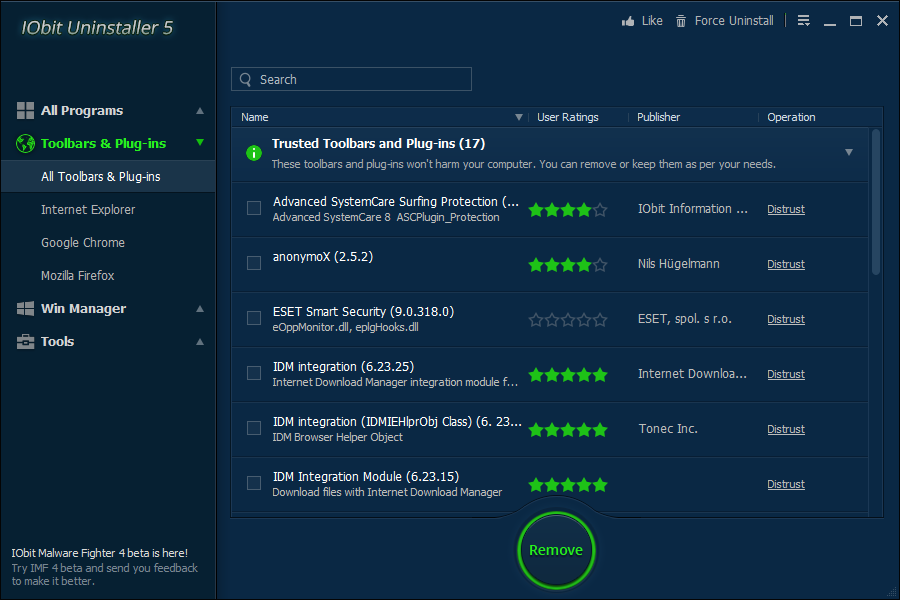Check the anonymoX (2.5.2) checkbox
This screenshot has height=600, width=900.
tap(254, 263)
